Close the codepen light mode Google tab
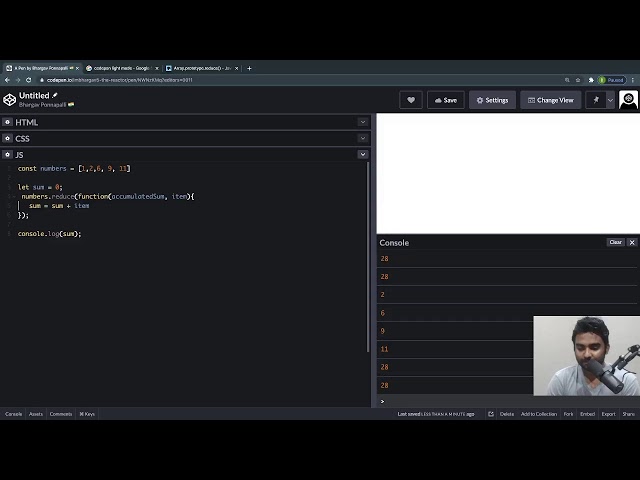The height and width of the screenshot is (480, 640). click(x=157, y=68)
